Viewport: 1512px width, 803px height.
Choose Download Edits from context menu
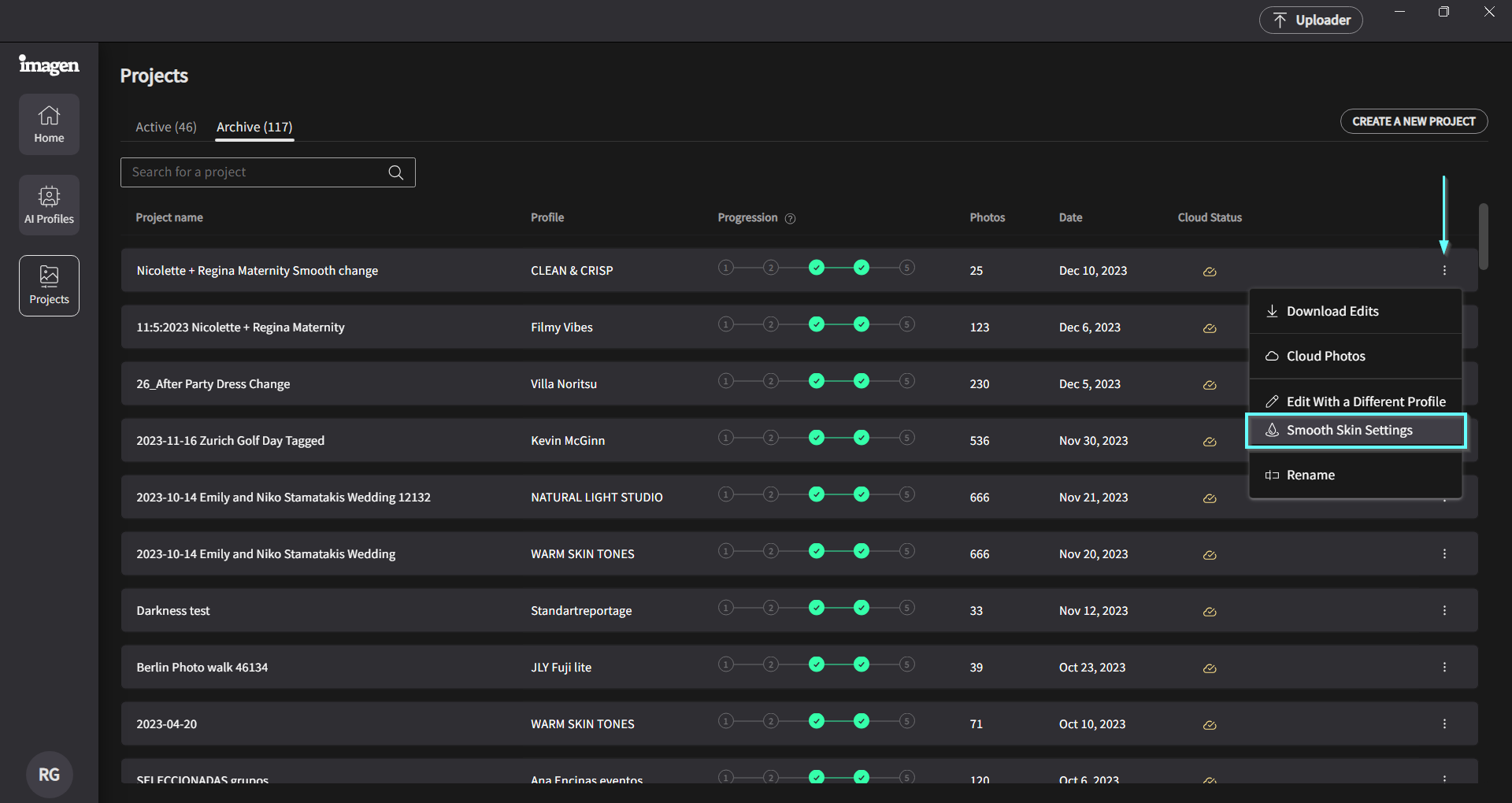click(1355, 311)
